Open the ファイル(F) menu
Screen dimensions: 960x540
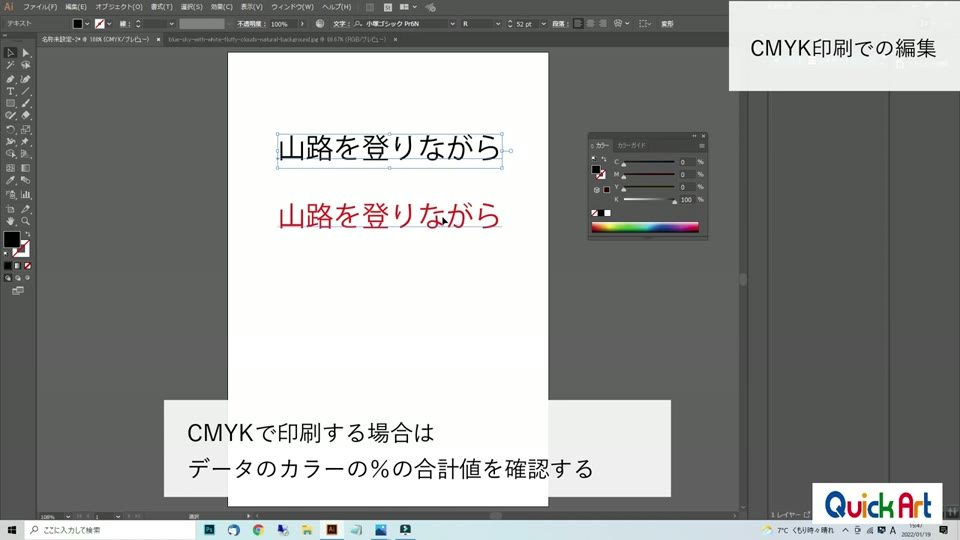pyautogui.click(x=40, y=7)
